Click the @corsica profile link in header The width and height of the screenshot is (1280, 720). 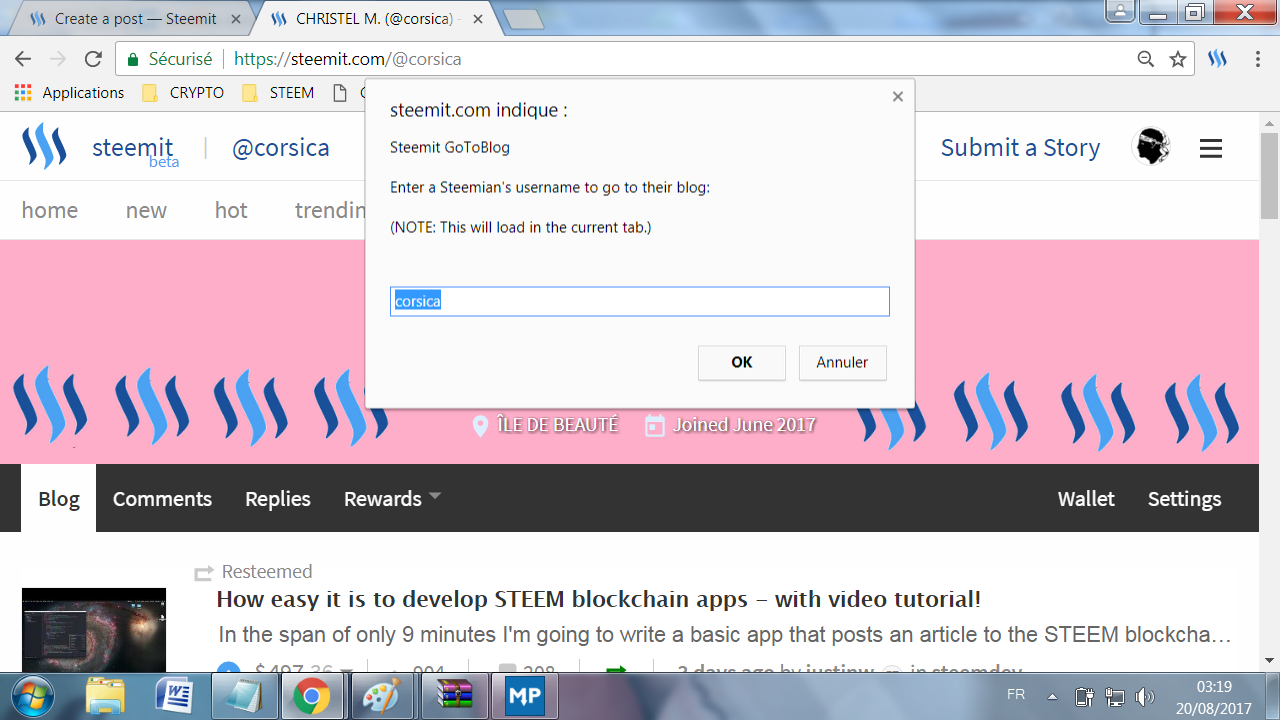[281, 148]
